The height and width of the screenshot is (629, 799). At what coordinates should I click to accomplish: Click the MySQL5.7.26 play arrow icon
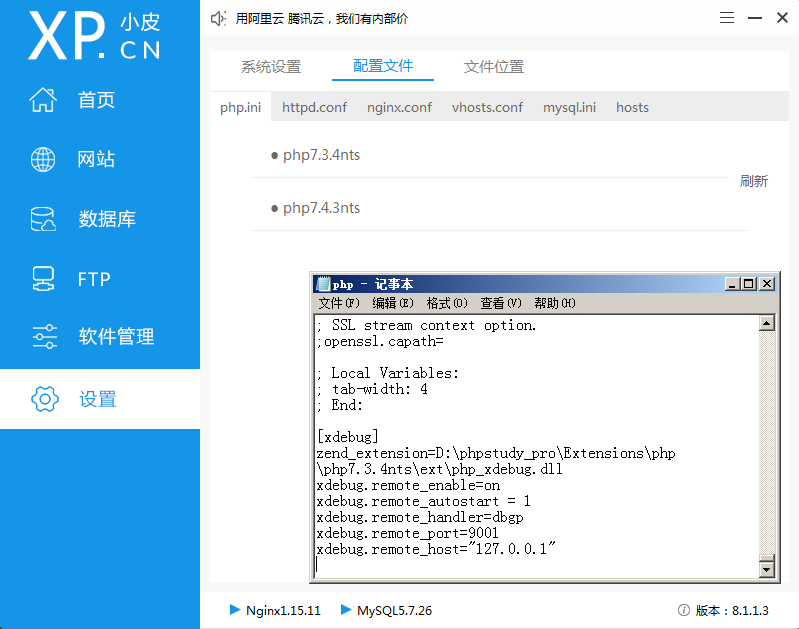point(346,610)
